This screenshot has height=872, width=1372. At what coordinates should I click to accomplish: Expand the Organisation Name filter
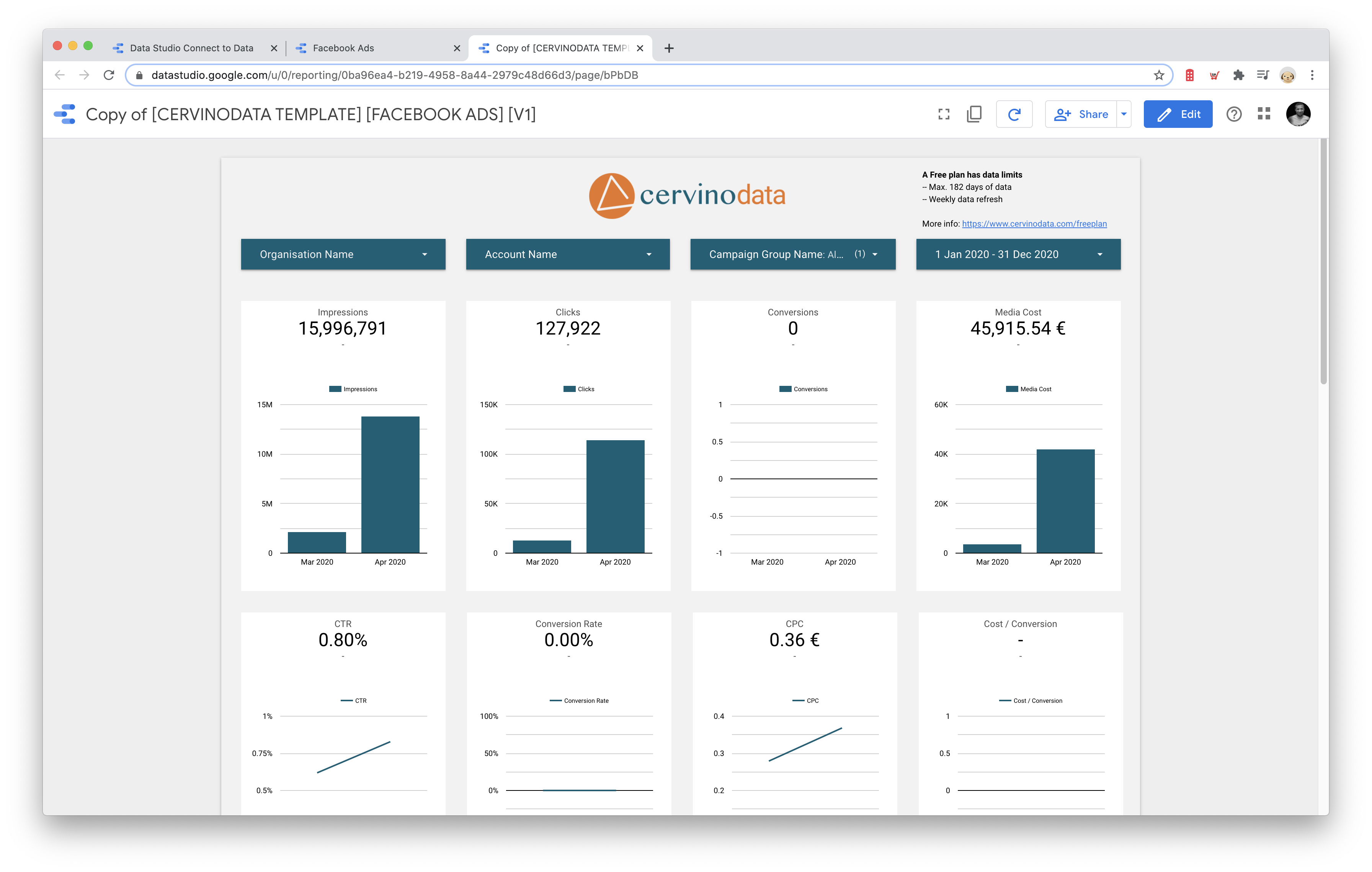pyautogui.click(x=343, y=255)
